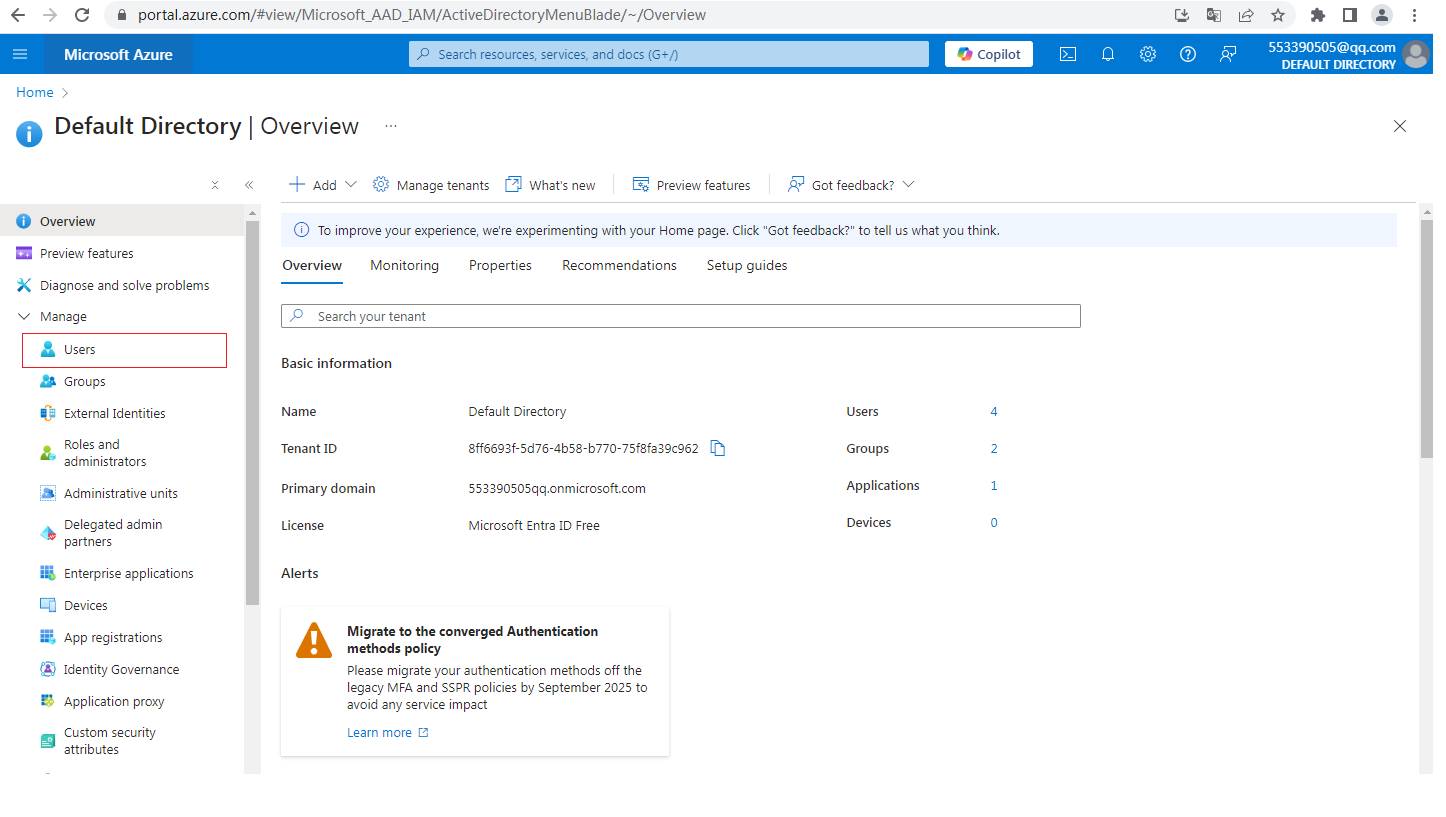Open the account profile avatar
The image size is (1446, 817).
click(1416, 54)
